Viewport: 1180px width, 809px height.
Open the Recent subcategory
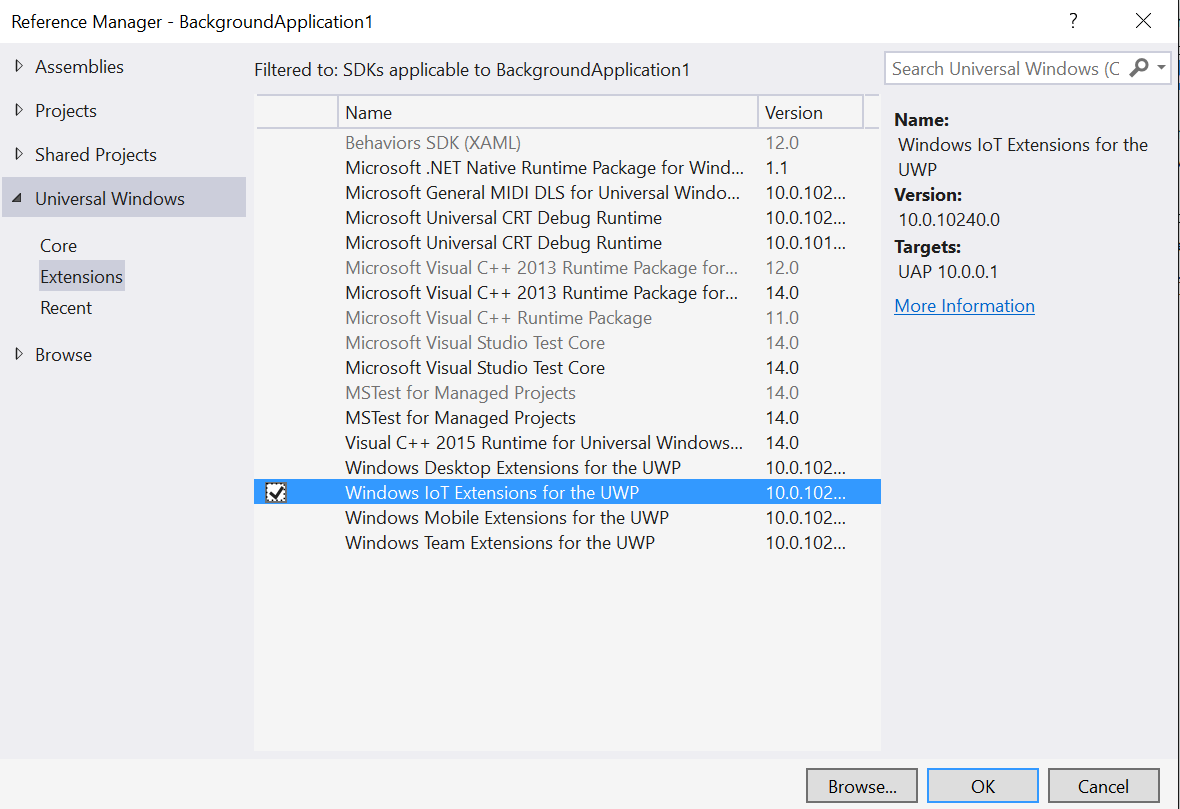66,308
